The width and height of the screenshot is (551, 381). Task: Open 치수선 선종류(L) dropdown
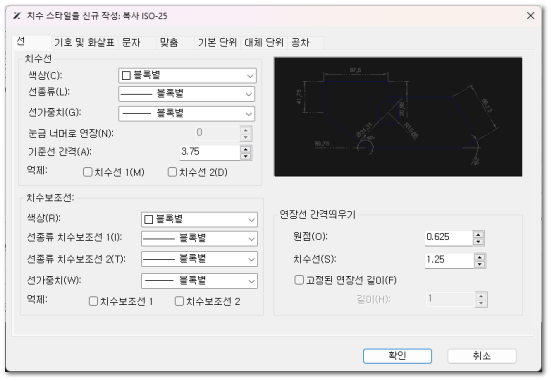[187, 94]
